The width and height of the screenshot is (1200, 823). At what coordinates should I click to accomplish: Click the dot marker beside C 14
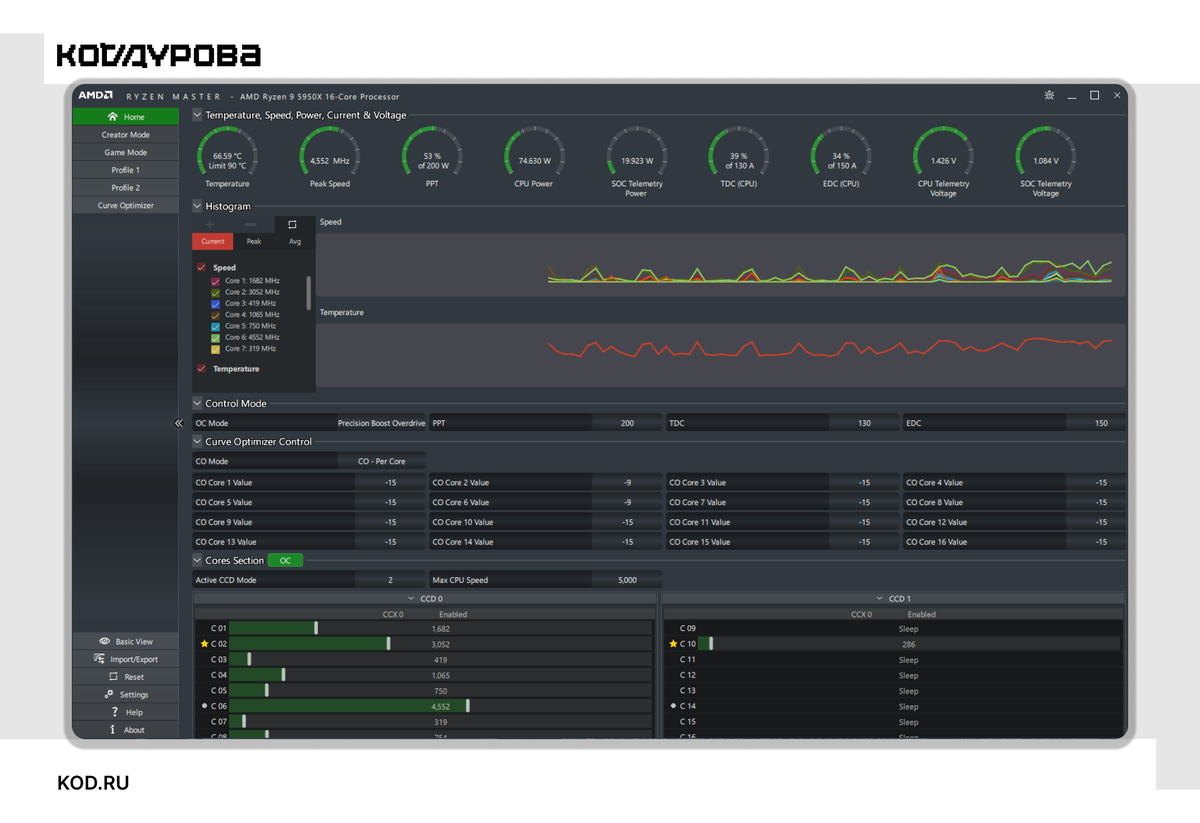click(673, 706)
